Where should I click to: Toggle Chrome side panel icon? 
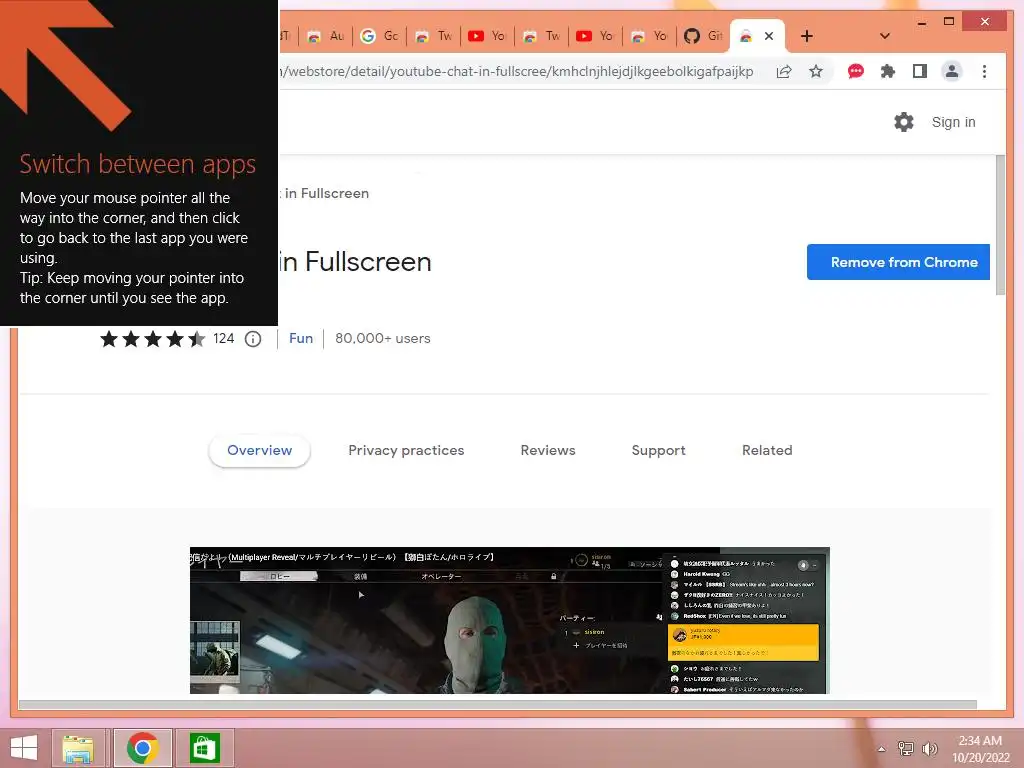(x=920, y=71)
